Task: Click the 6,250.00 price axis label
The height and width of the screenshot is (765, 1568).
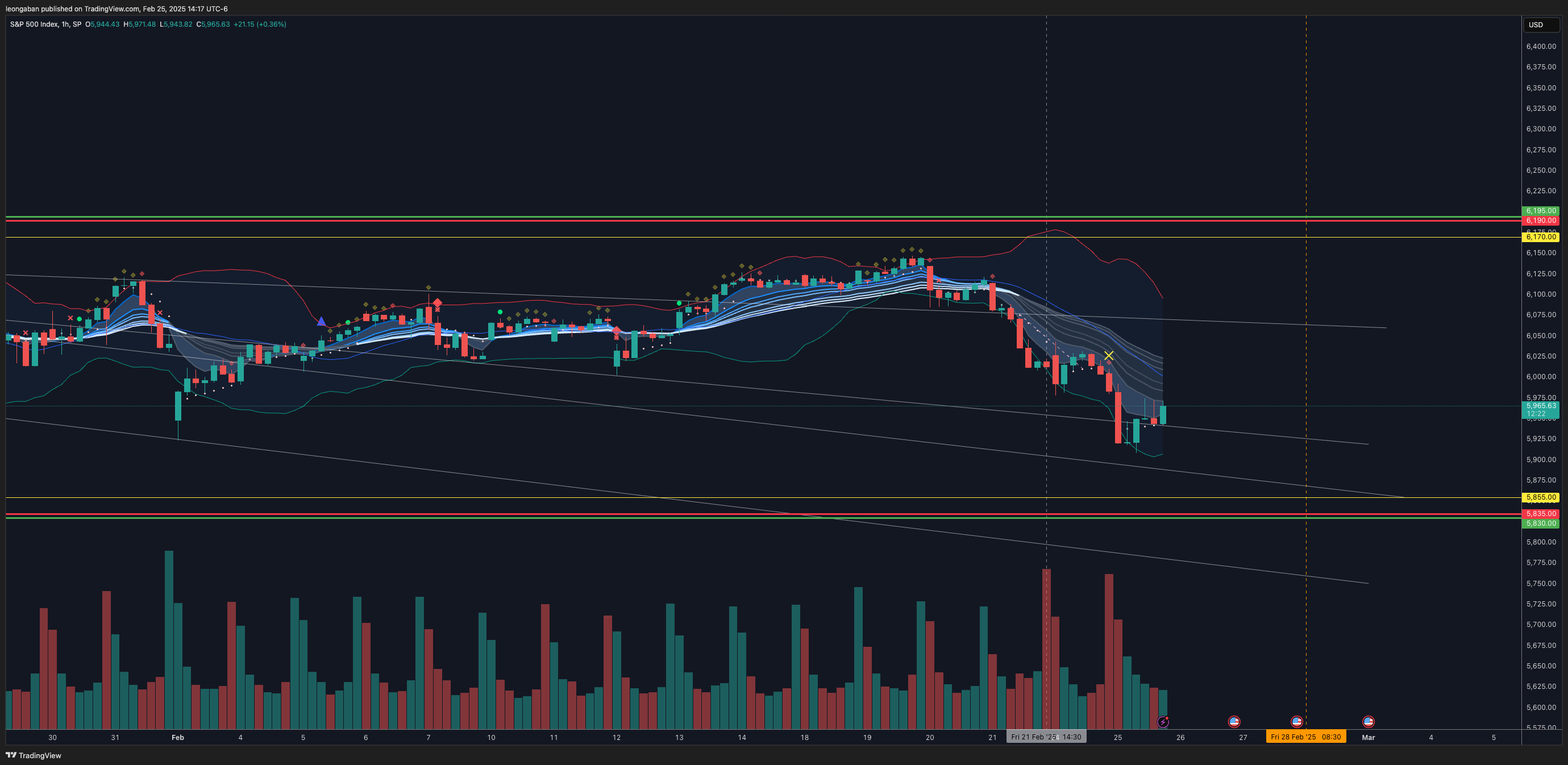Action: tap(1541, 171)
